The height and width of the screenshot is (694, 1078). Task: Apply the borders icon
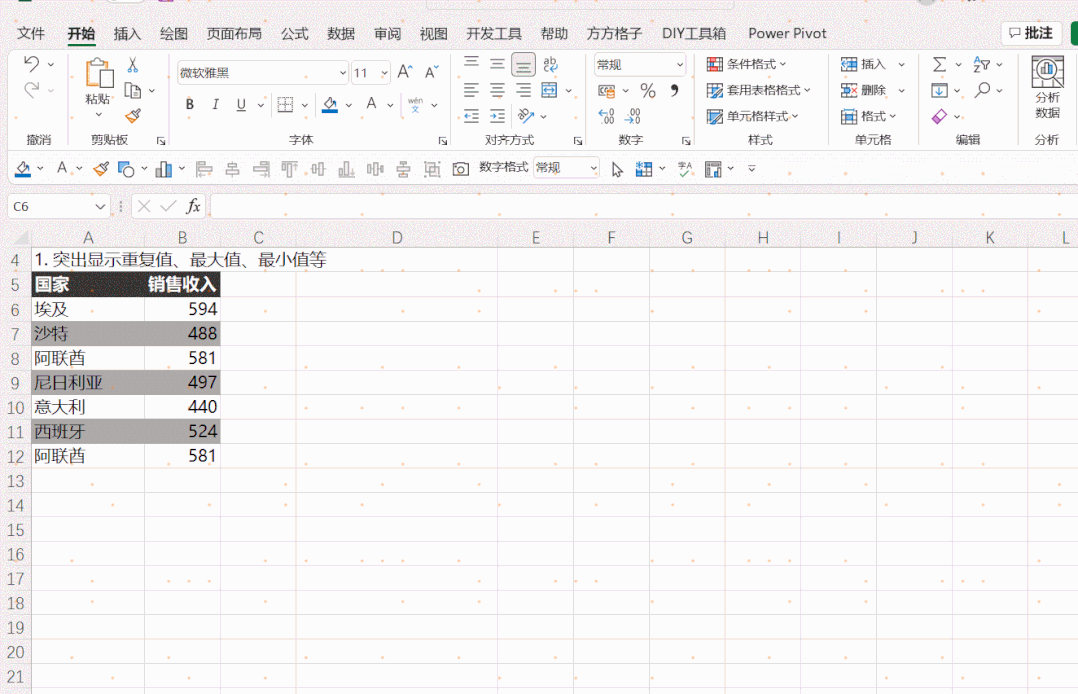click(x=285, y=105)
